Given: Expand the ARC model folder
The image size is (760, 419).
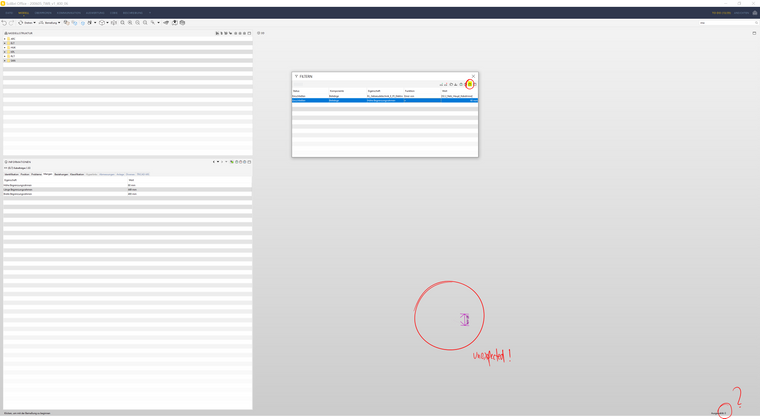Looking at the screenshot, I should [5, 39].
